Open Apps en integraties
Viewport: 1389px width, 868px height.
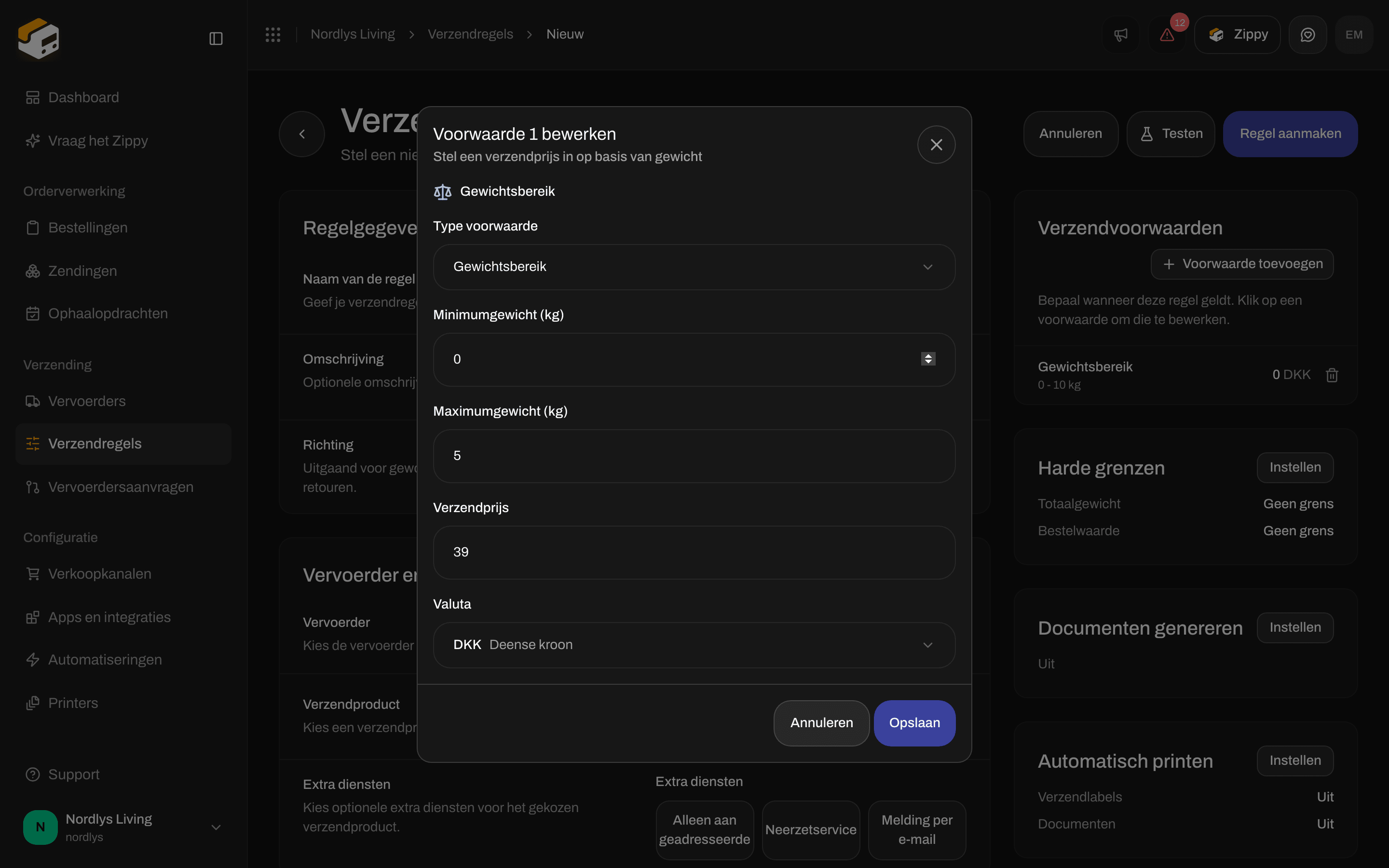[x=123, y=617]
